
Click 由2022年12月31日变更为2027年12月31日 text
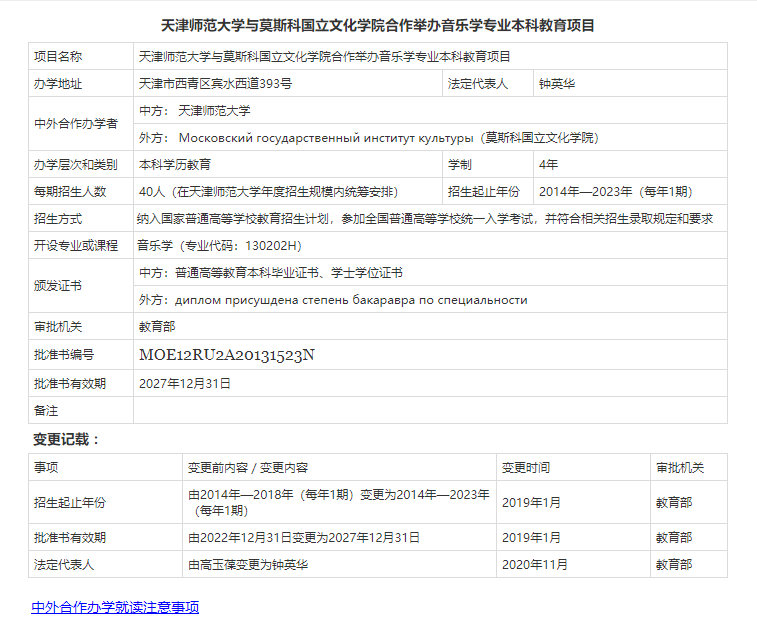(304, 538)
